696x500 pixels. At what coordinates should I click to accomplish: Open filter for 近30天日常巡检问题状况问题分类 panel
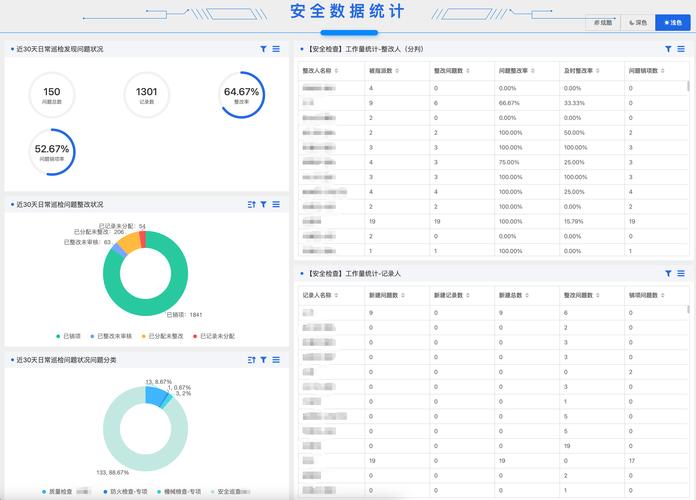(264, 360)
